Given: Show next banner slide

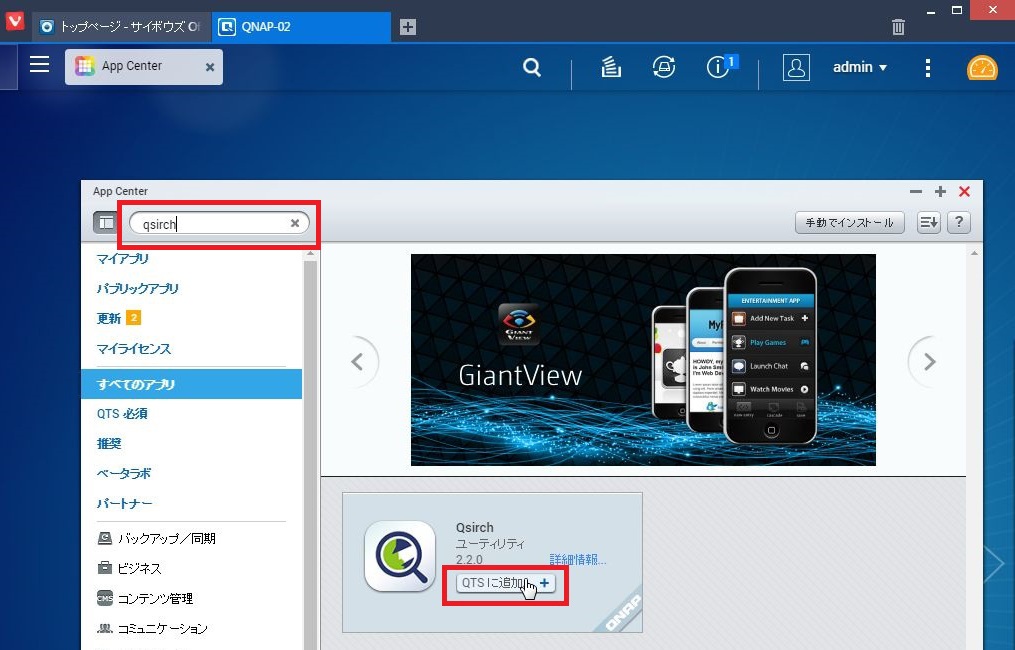Looking at the screenshot, I should (x=928, y=361).
